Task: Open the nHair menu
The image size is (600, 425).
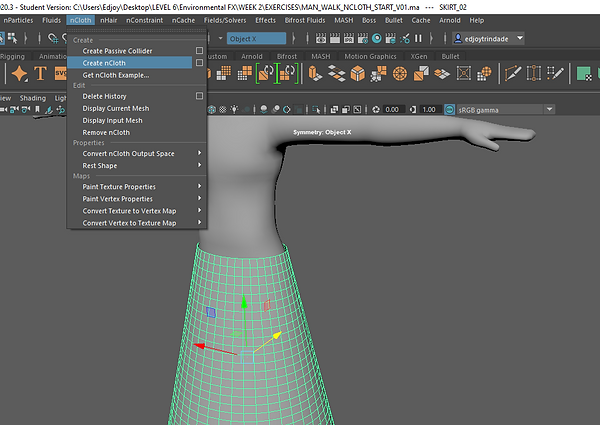Action: tap(109, 20)
